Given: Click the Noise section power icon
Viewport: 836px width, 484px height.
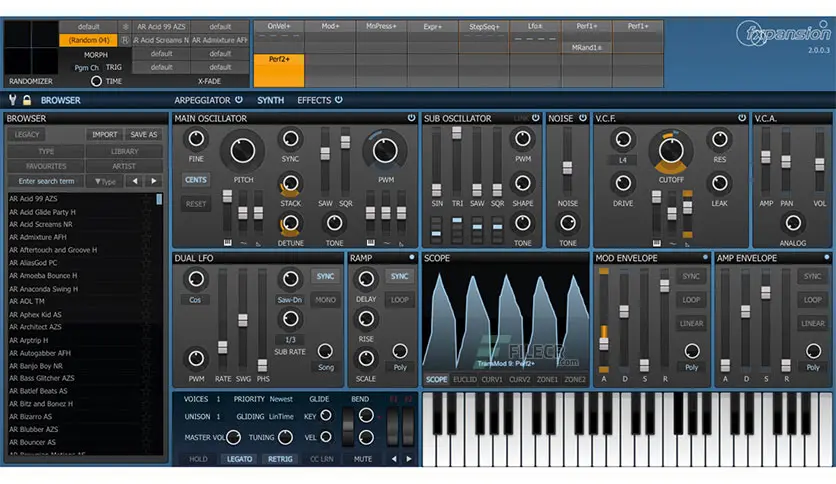Looking at the screenshot, I should (582, 118).
